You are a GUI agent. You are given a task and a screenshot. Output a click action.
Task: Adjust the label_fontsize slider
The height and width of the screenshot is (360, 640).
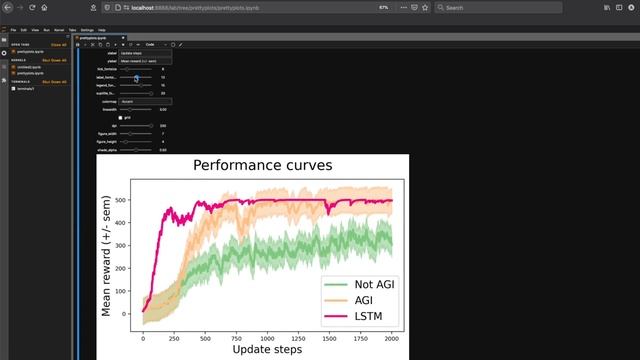tap(136, 77)
